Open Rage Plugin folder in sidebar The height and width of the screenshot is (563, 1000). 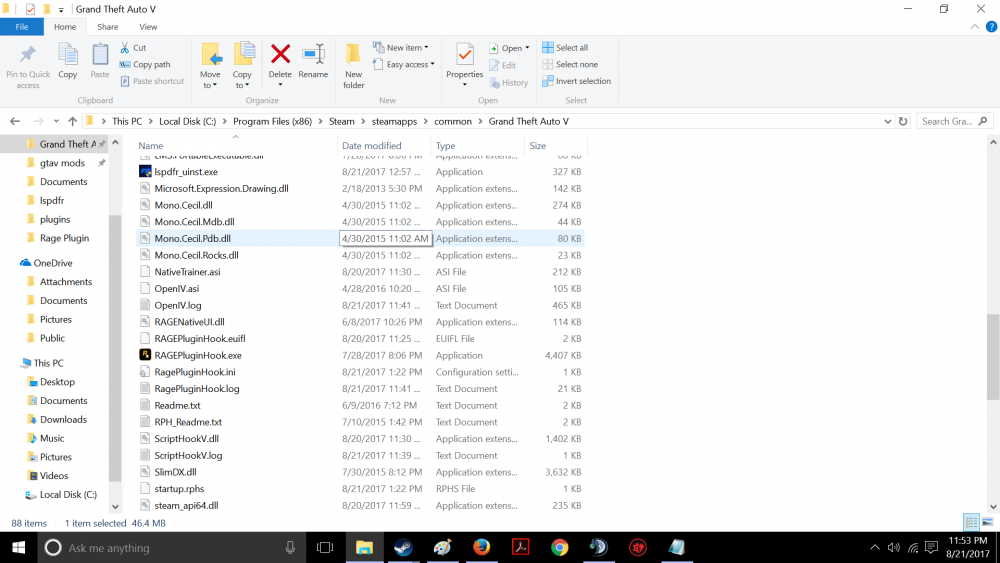coord(64,238)
